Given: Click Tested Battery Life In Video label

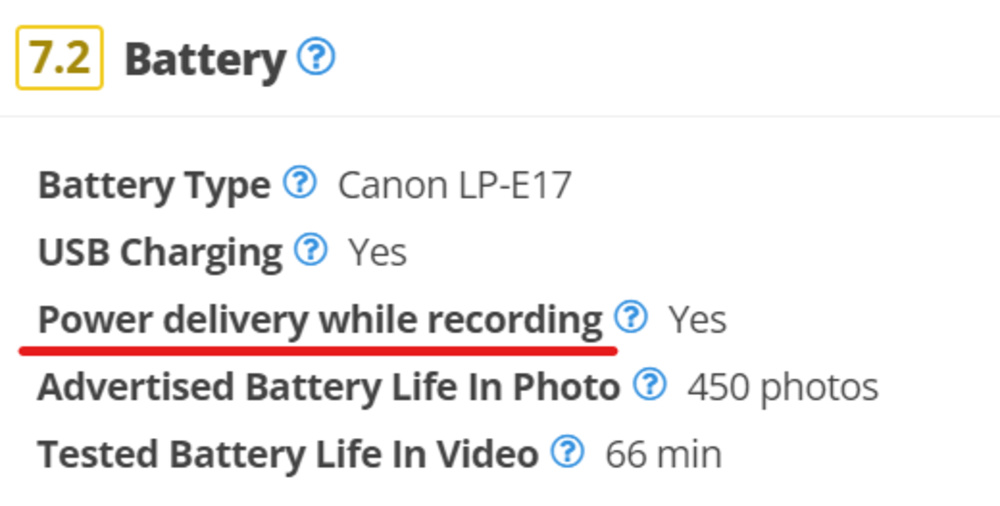Looking at the screenshot, I should click(288, 454).
